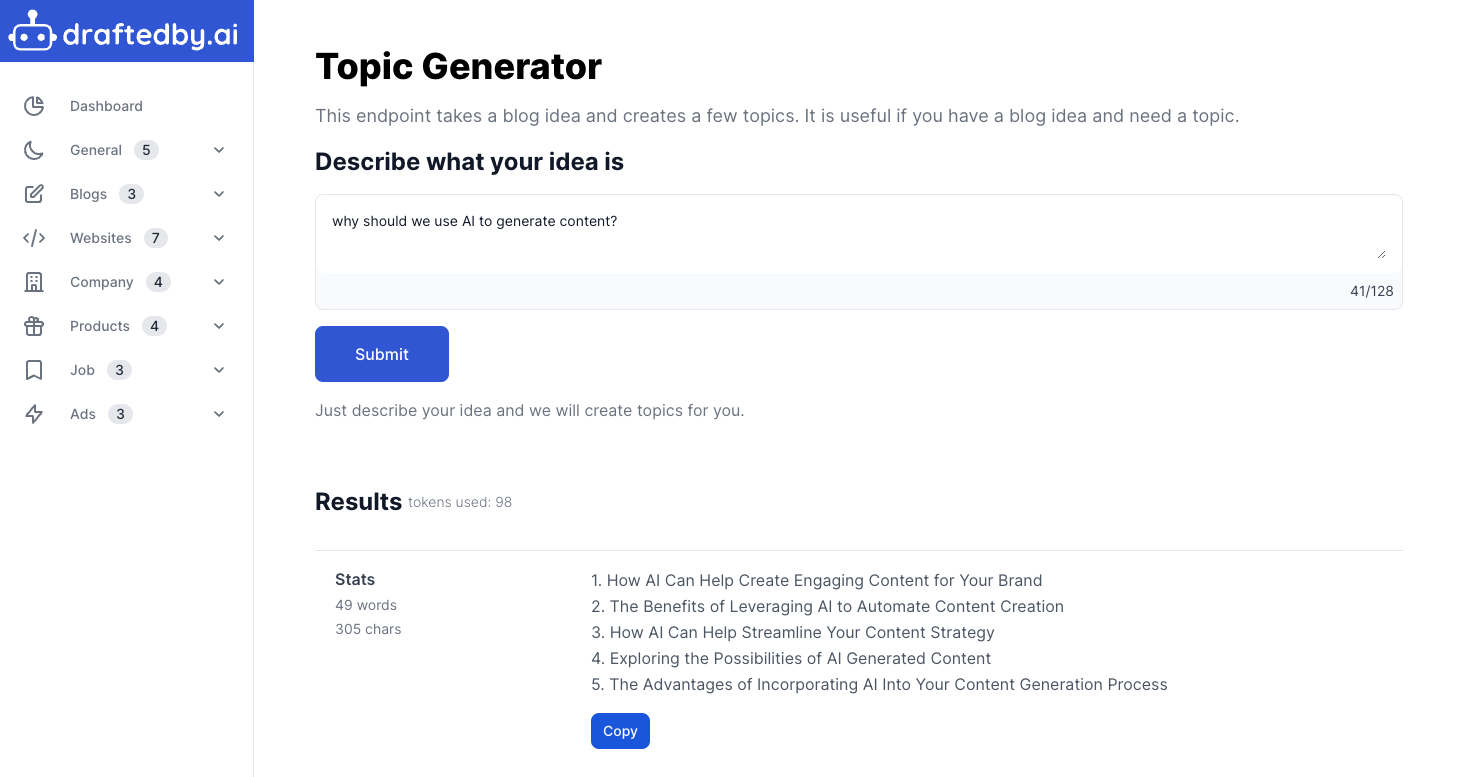Focus the blog idea text area
1461x777 pixels.
pyautogui.click(x=859, y=233)
